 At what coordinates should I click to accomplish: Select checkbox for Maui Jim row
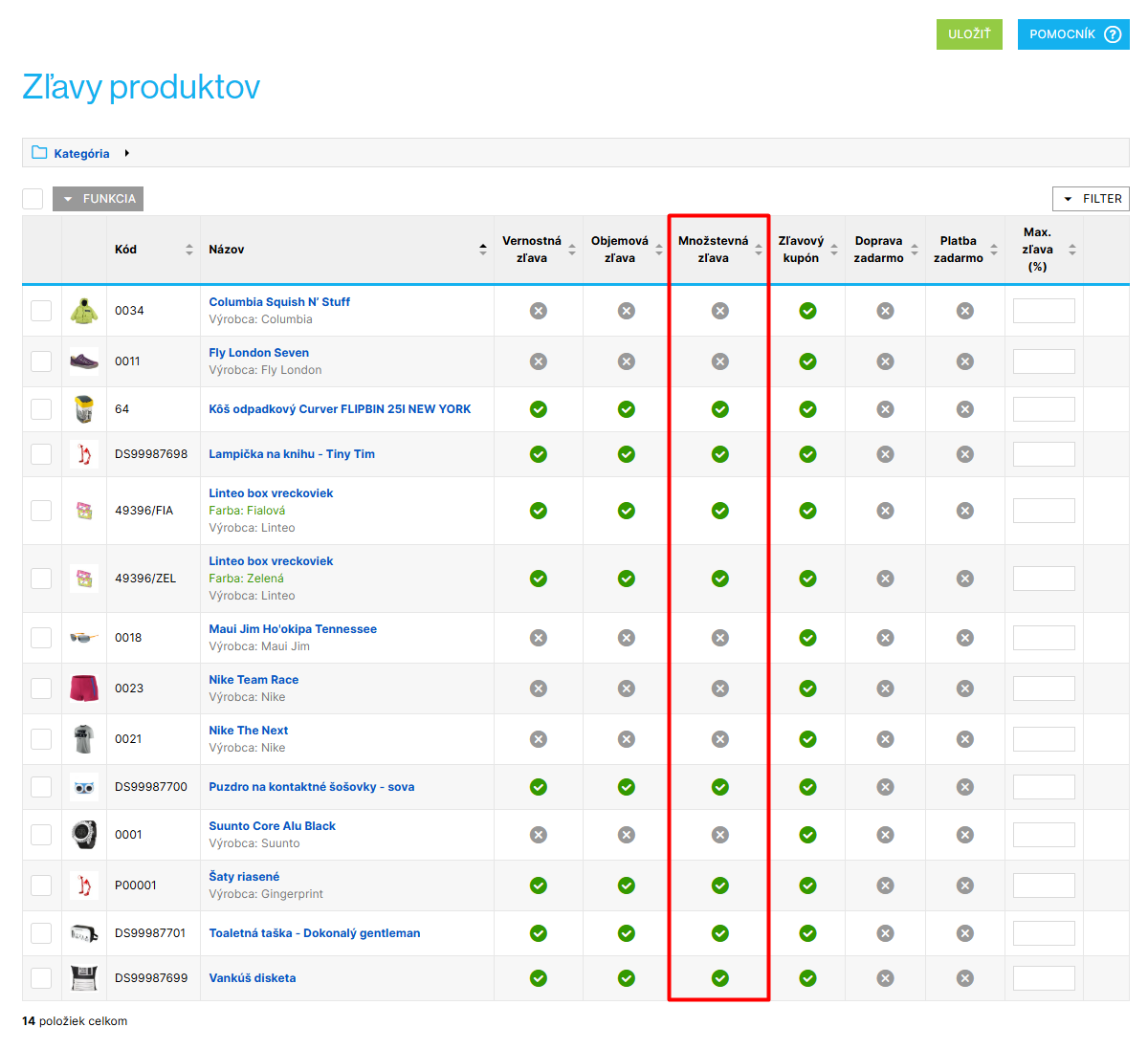point(41,638)
